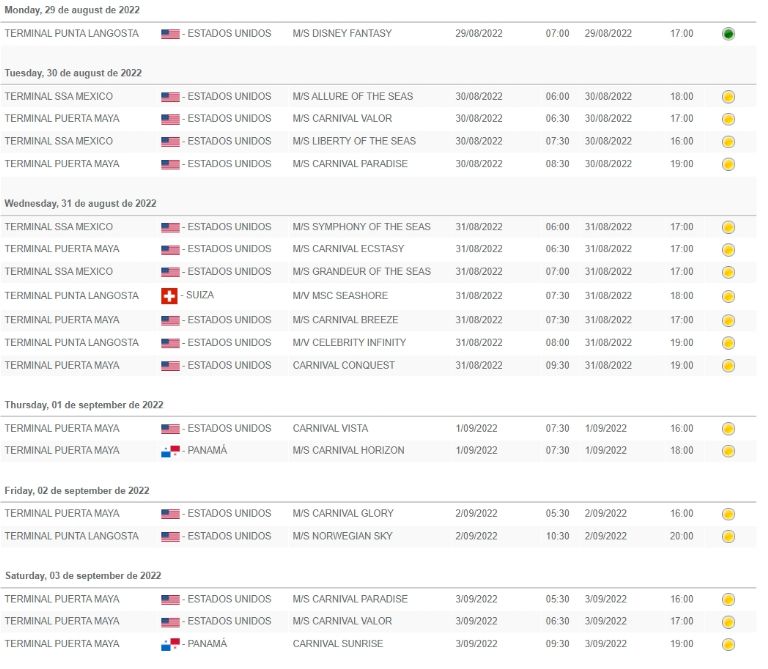Click departure time 20:00 for Norwegian Sky

682,536
